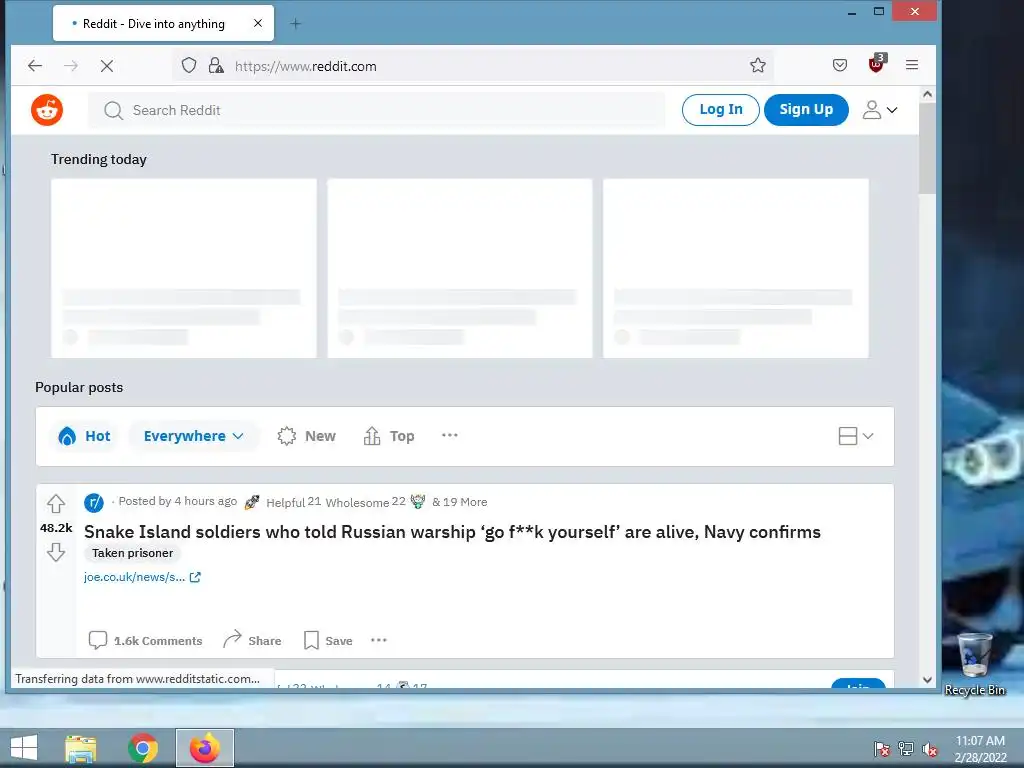This screenshot has width=1024, height=768.
Task: Expand the user profile dropdown
Action: (x=880, y=110)
